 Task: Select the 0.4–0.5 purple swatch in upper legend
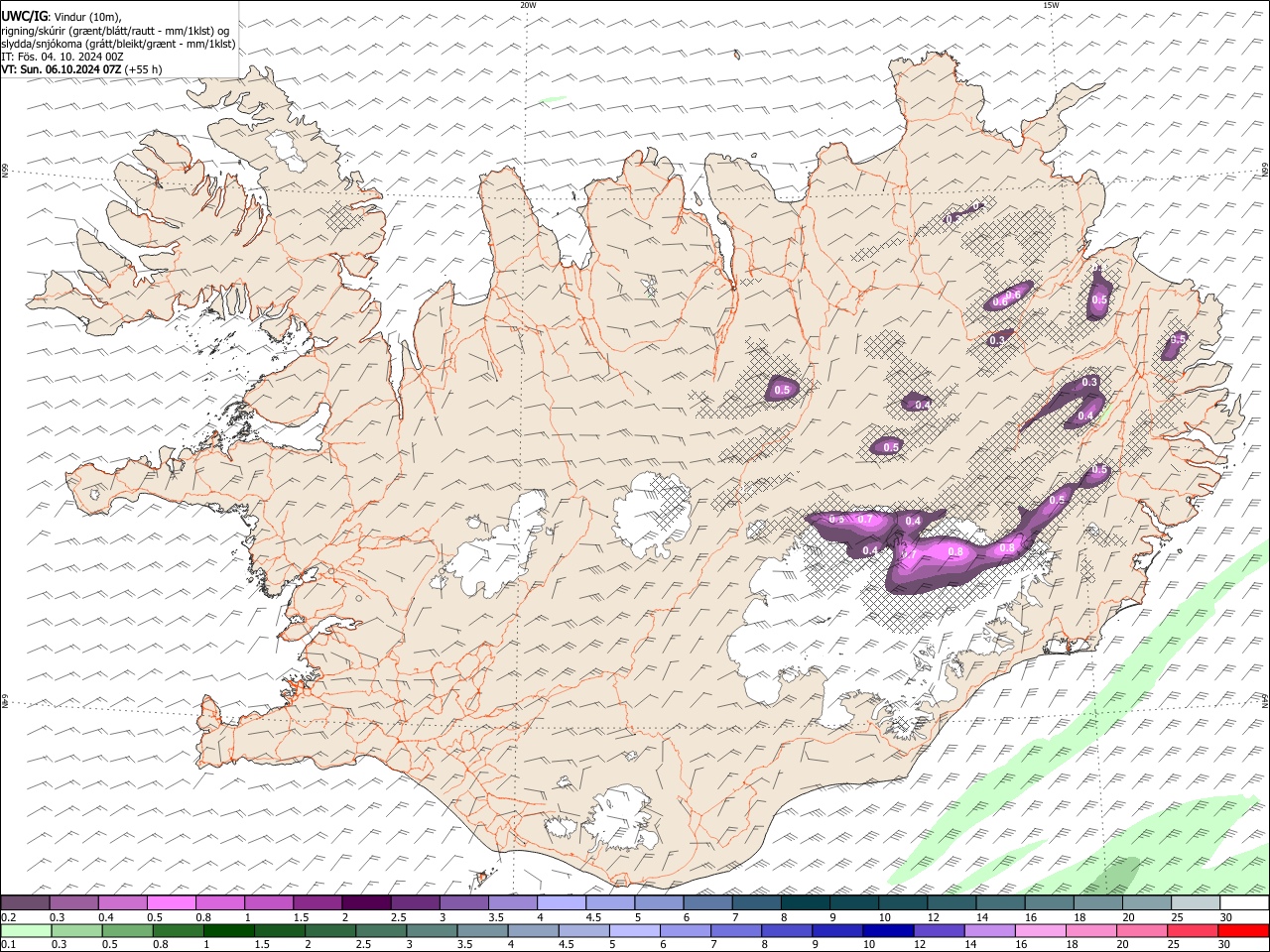[x=123, y=903]
